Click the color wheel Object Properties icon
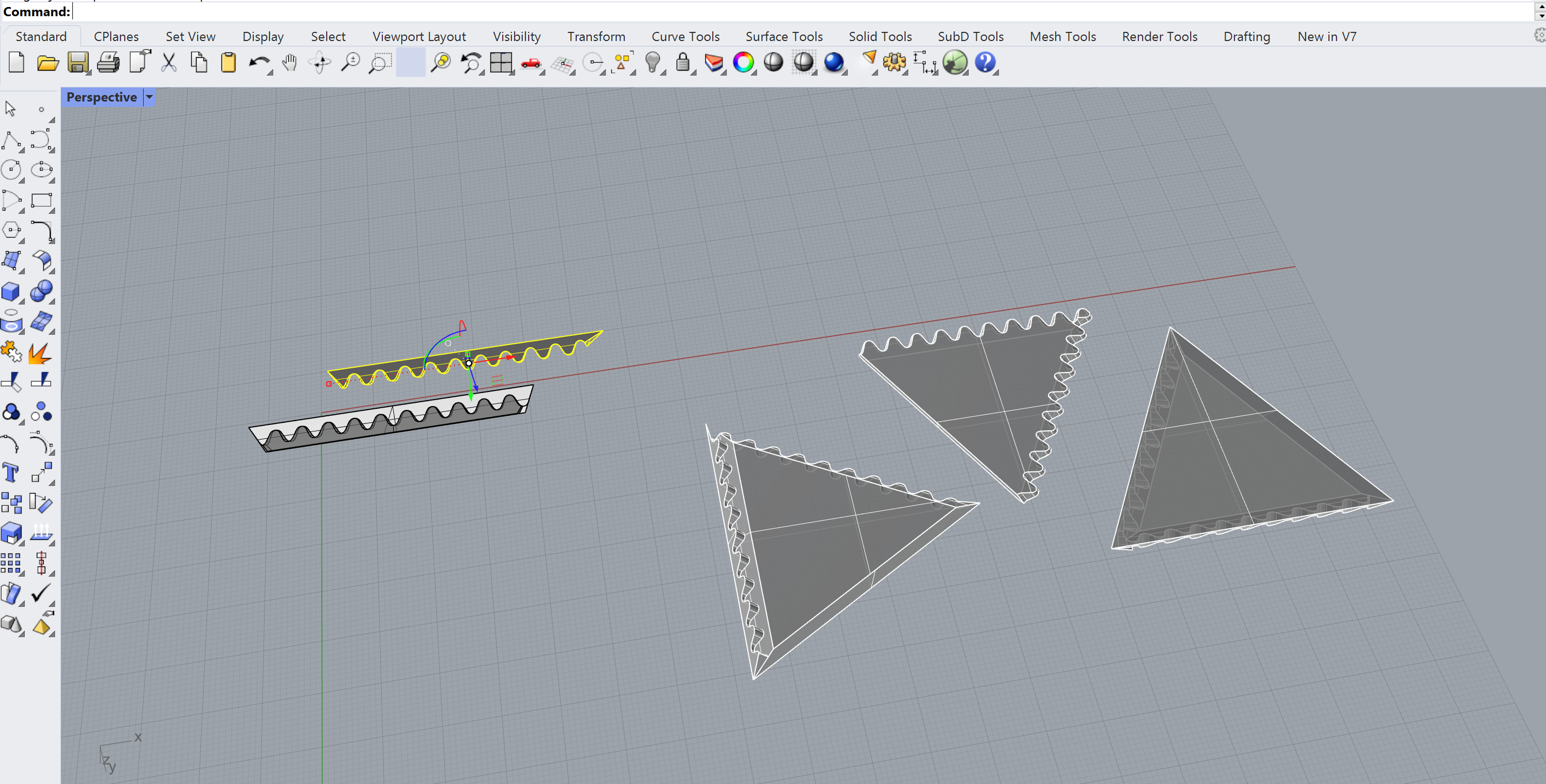Image resolution: width=1546 pixels, height=784 pixels. [x=744, y=63]
